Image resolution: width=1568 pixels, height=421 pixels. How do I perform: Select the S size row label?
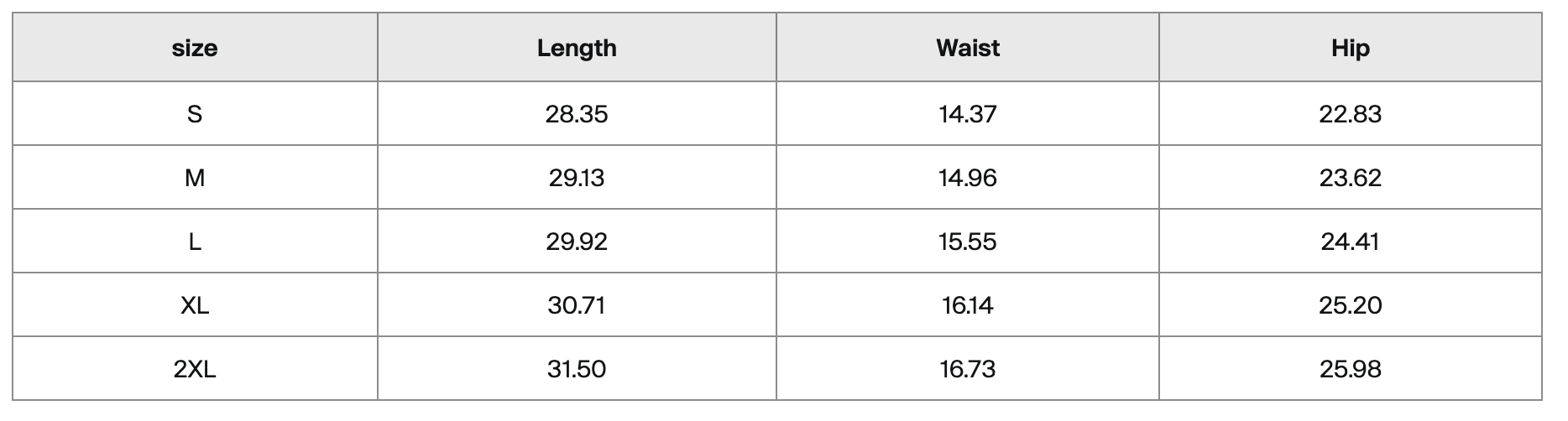pyautogui.click(x=195, y=113)
